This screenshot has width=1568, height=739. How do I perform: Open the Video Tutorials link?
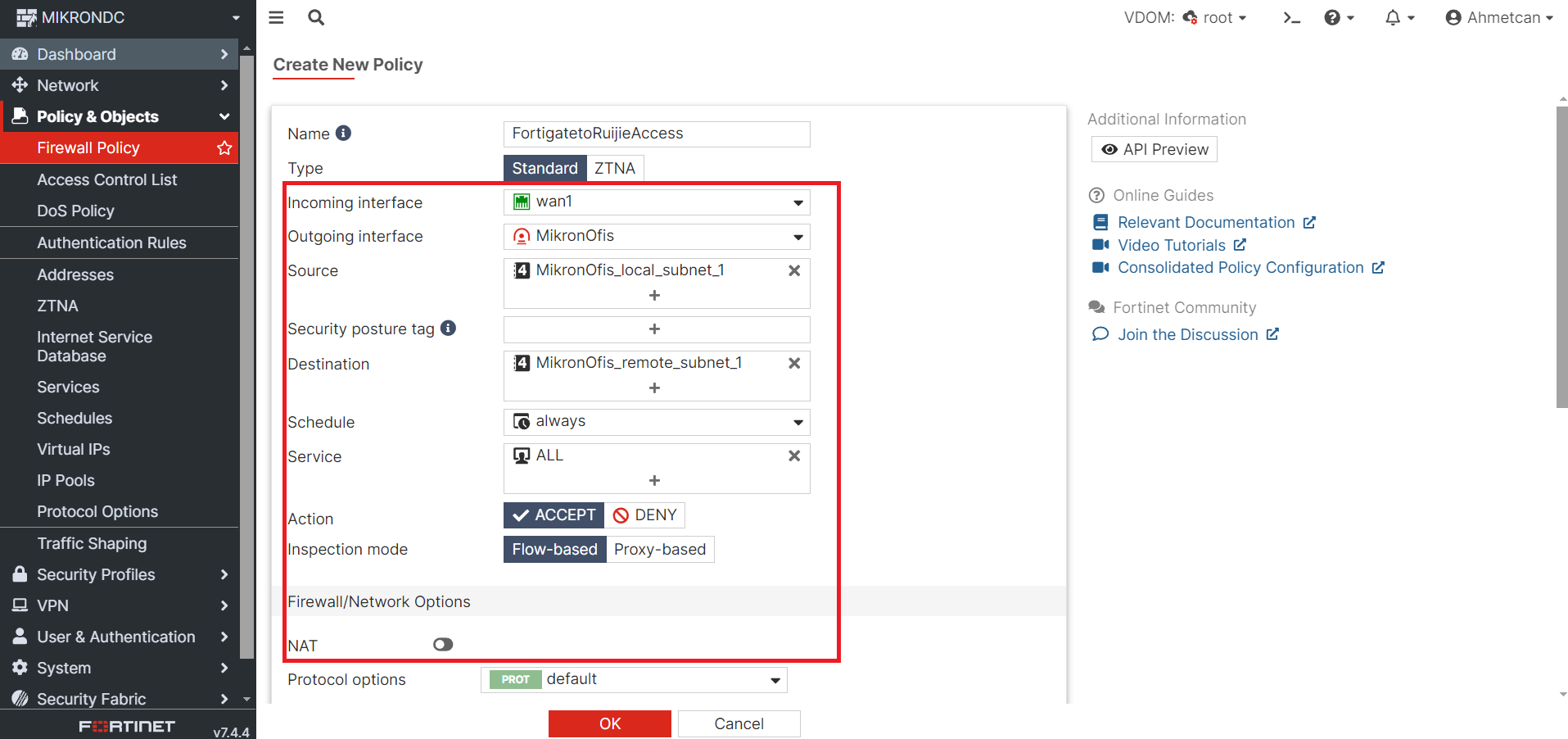(x=1172, y=245)
